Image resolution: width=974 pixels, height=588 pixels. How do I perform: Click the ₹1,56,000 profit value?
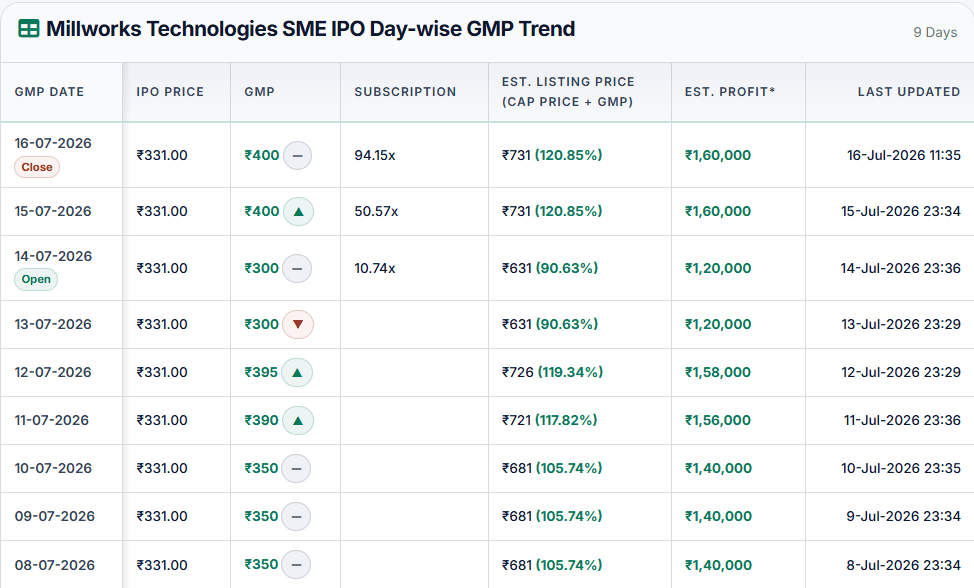point(718,420)
